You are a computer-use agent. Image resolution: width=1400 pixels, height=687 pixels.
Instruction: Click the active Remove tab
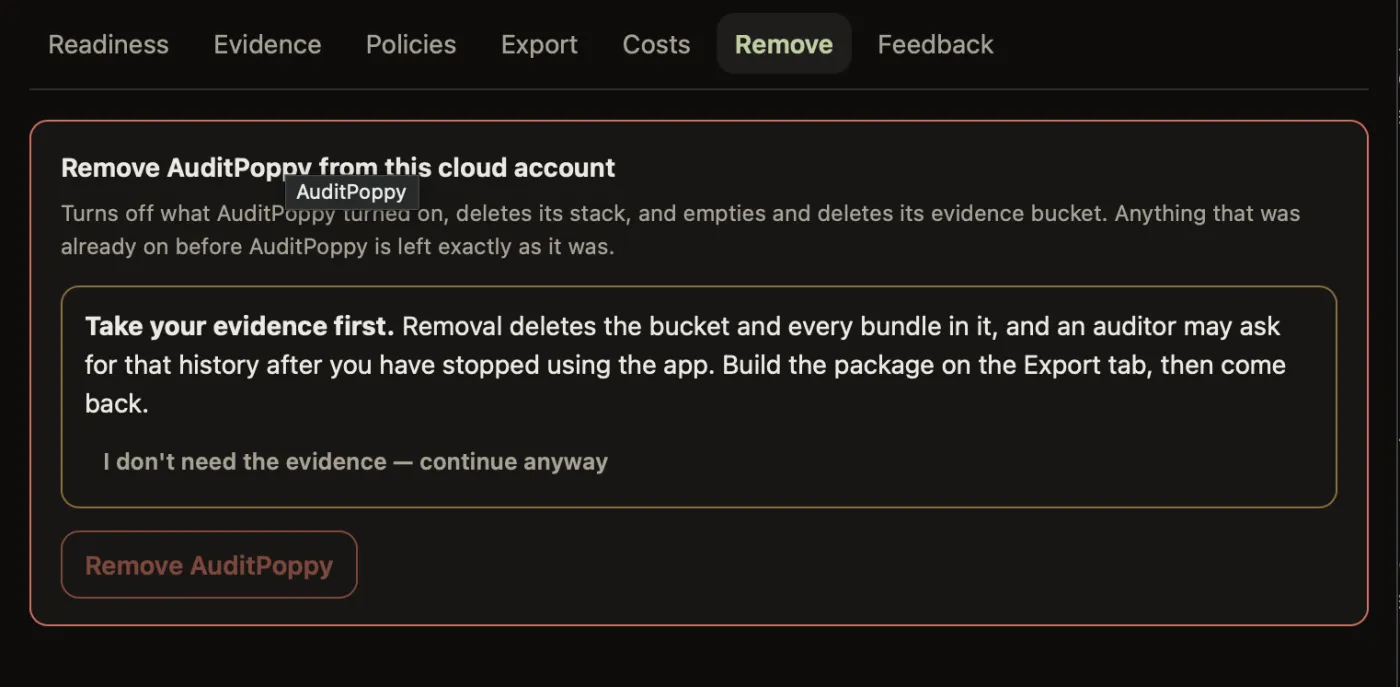(x=784, y=44)
